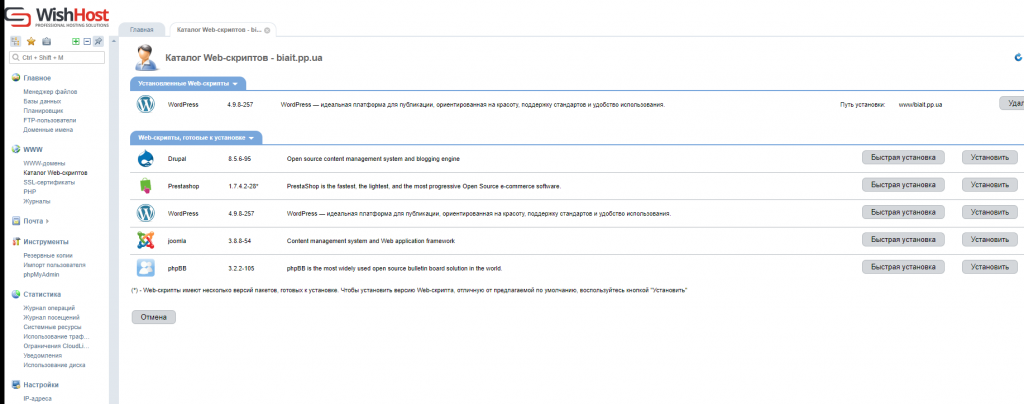
Task: Click WordPress icon in ready-to-install list
Action: [x=146, y=213]
